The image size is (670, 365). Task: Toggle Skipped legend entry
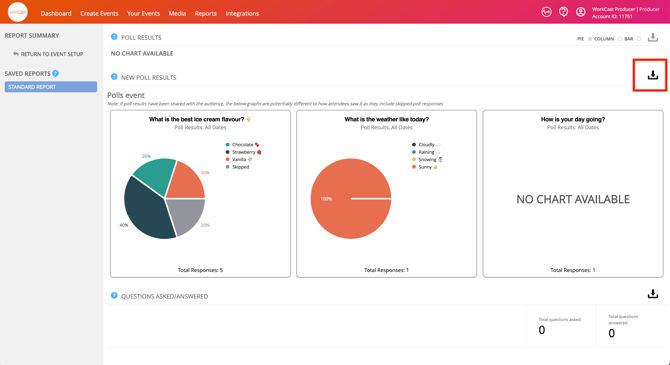[x=237, y=167]
